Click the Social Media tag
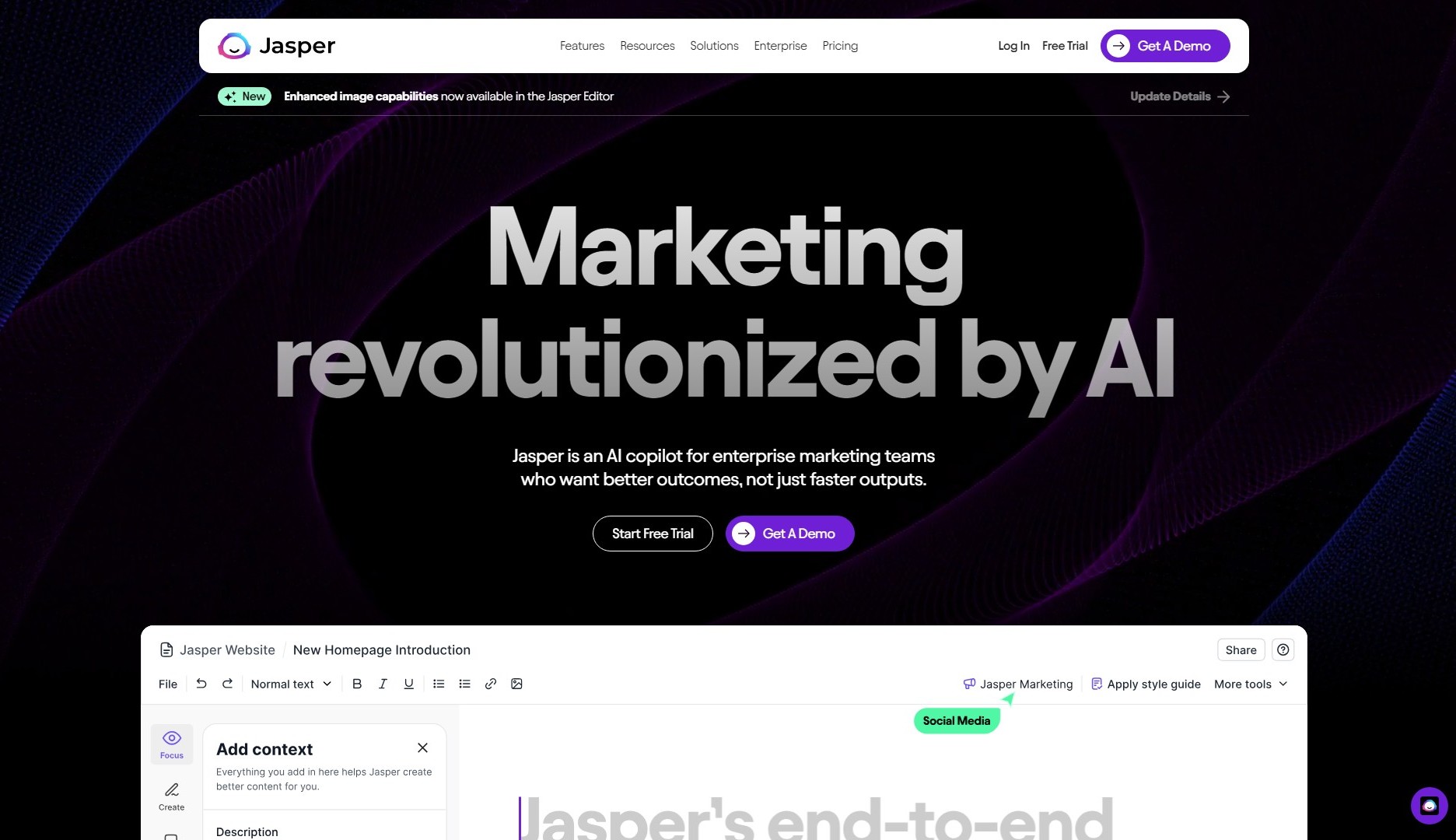1456x840 pixels. tap(957, 721)
